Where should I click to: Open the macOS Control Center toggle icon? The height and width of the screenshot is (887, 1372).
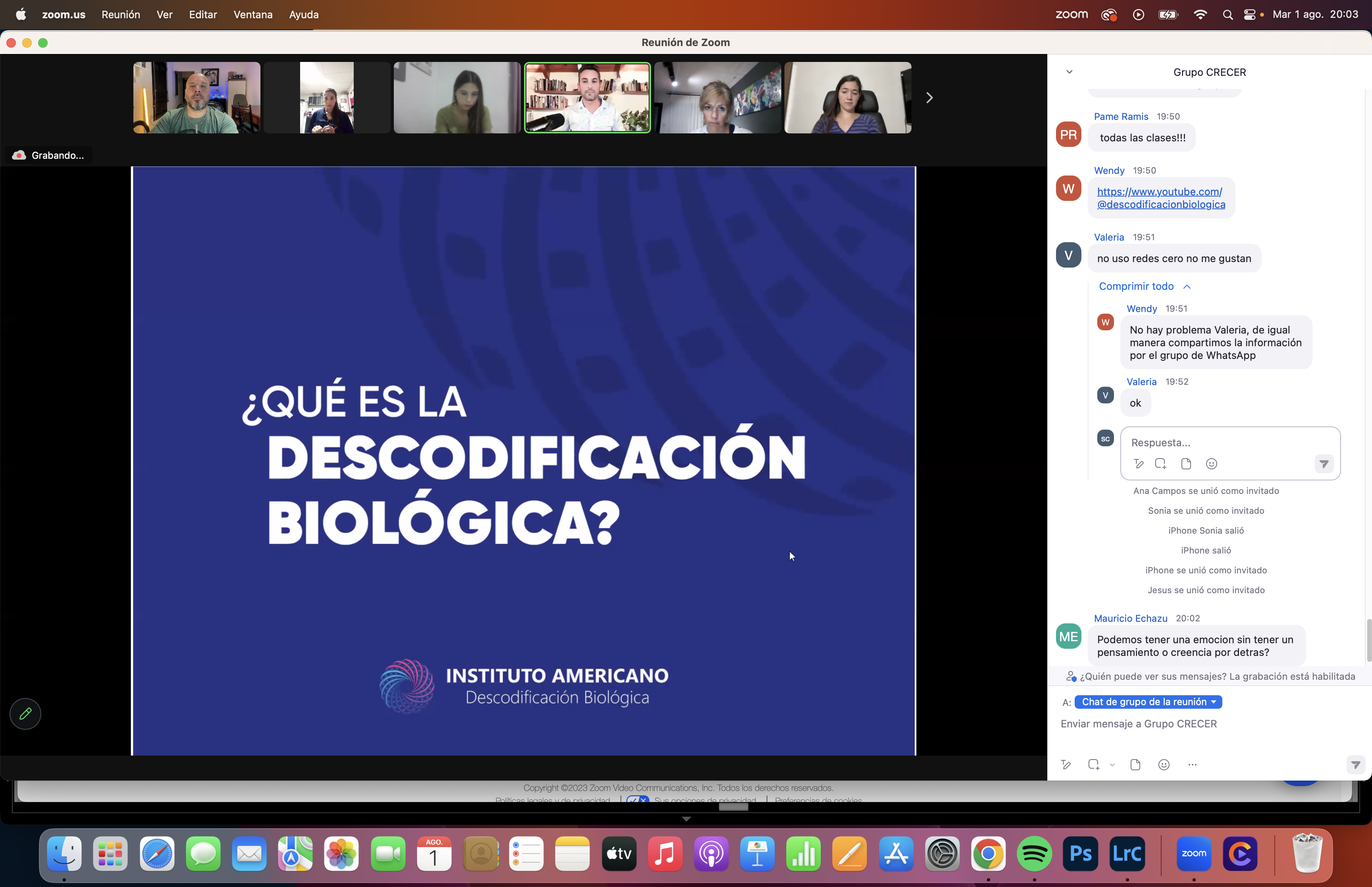coord(1249,14)
